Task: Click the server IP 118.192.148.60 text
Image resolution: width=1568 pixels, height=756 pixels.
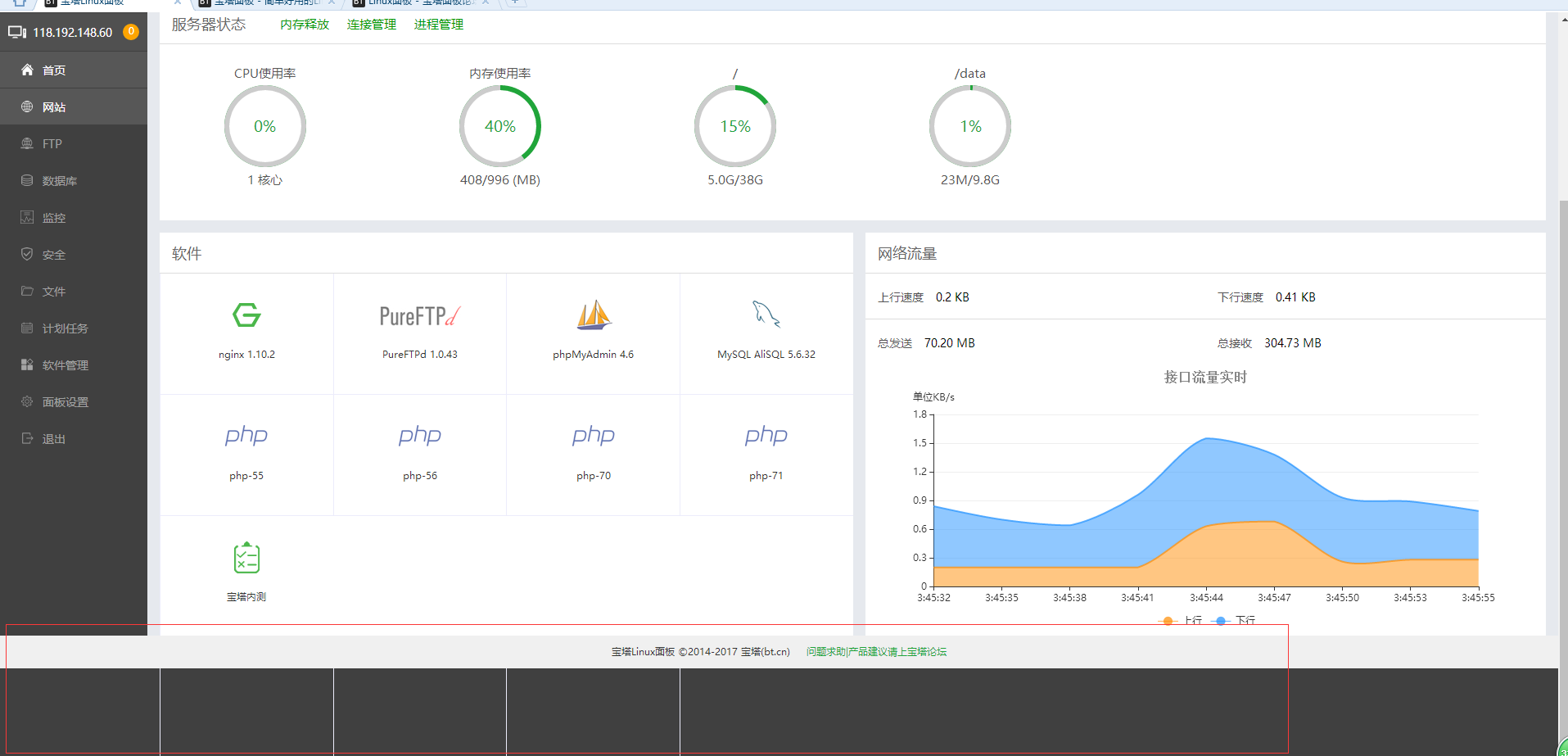Action: [x=73, y=33]
